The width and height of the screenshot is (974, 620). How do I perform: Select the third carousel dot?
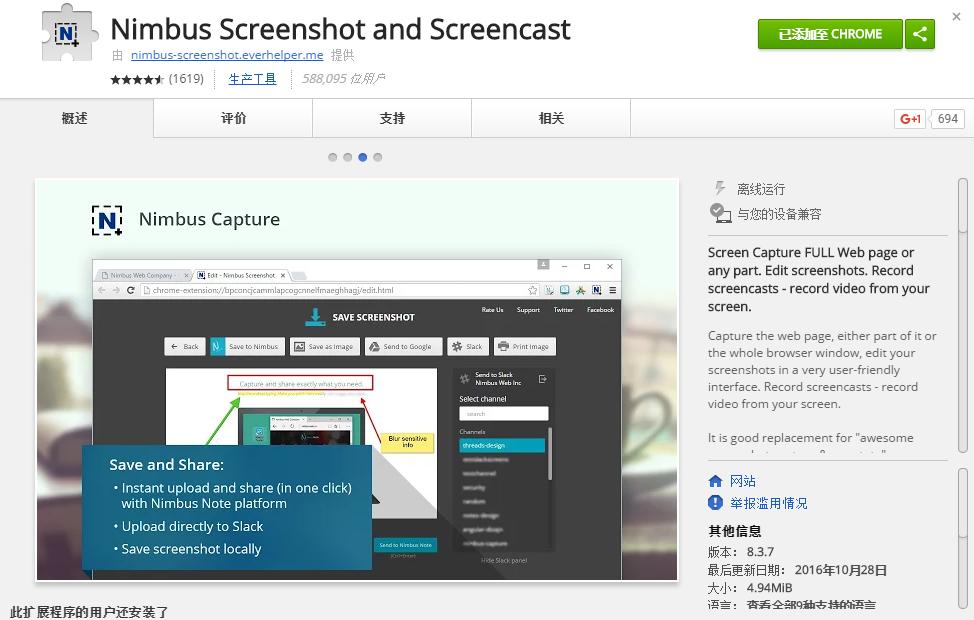coord(362,157)
